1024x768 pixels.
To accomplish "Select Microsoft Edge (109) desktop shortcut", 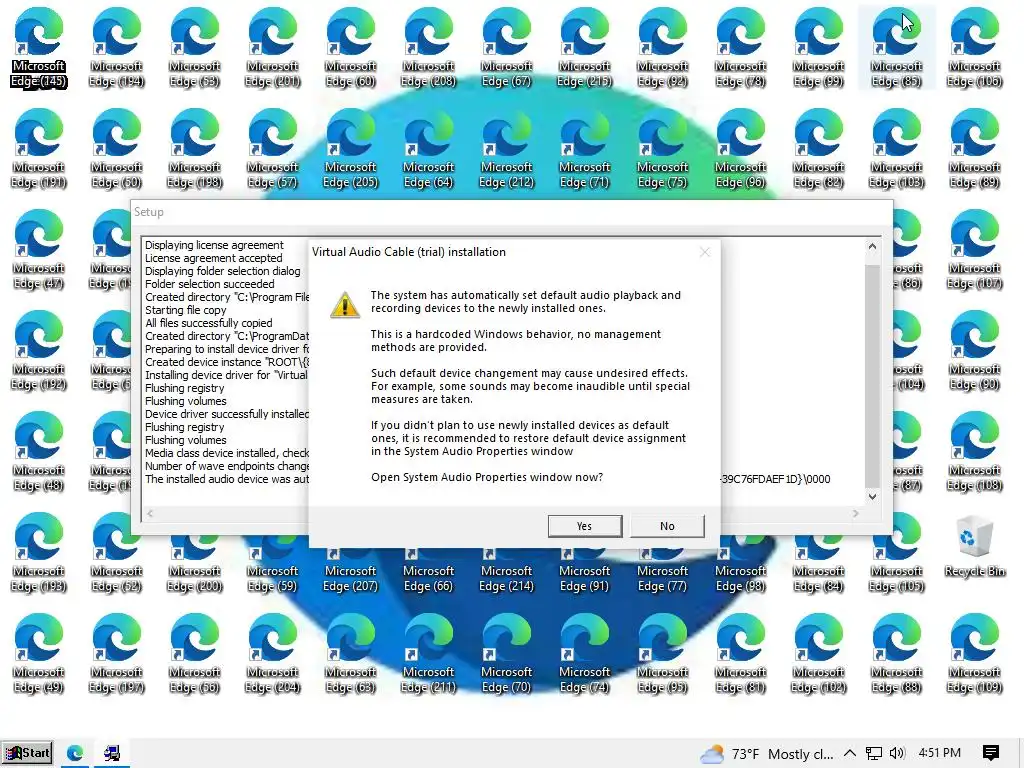I will click(974, 654).
